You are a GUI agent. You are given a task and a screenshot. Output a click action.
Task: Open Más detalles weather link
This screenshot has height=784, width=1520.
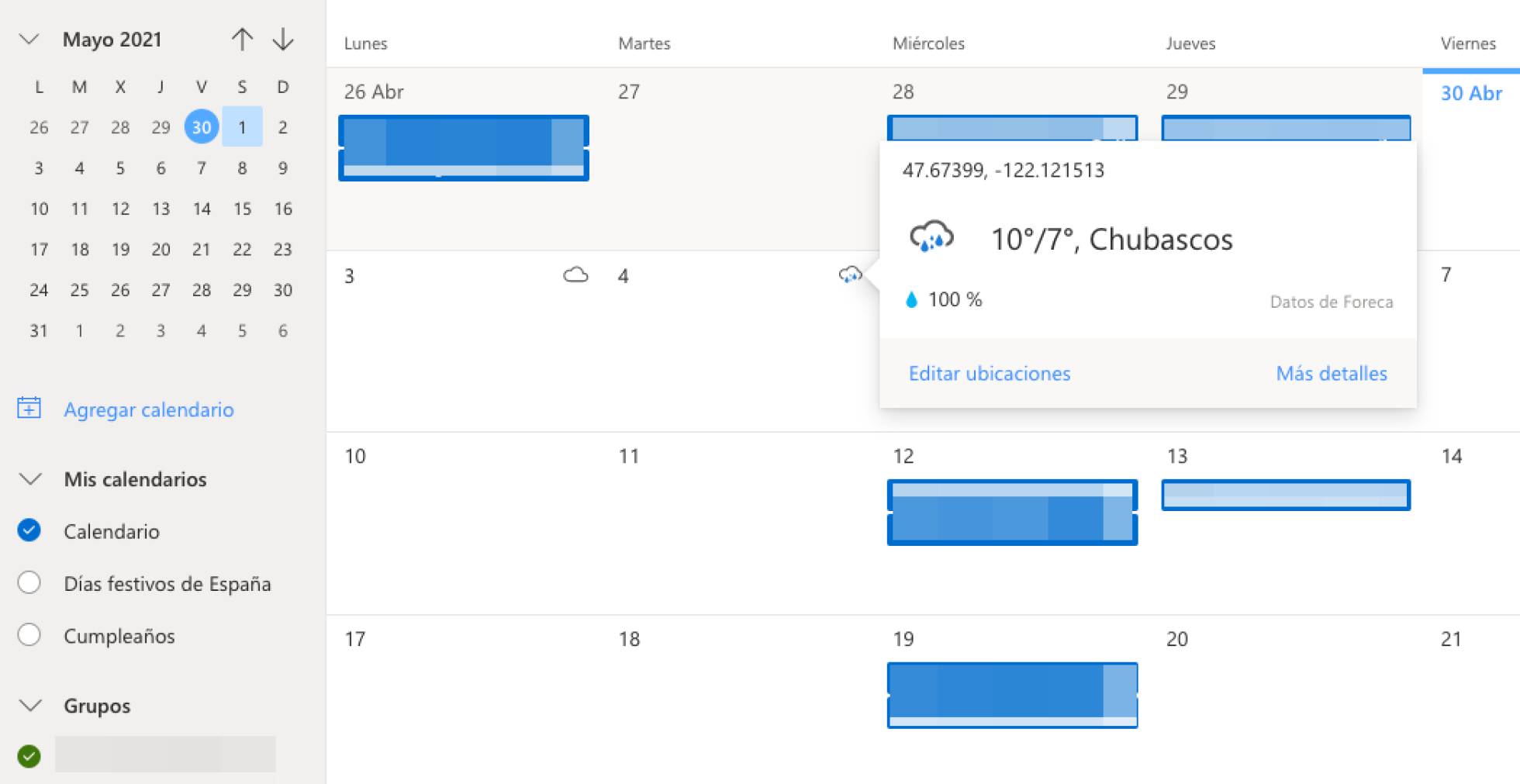point(1331,374)
